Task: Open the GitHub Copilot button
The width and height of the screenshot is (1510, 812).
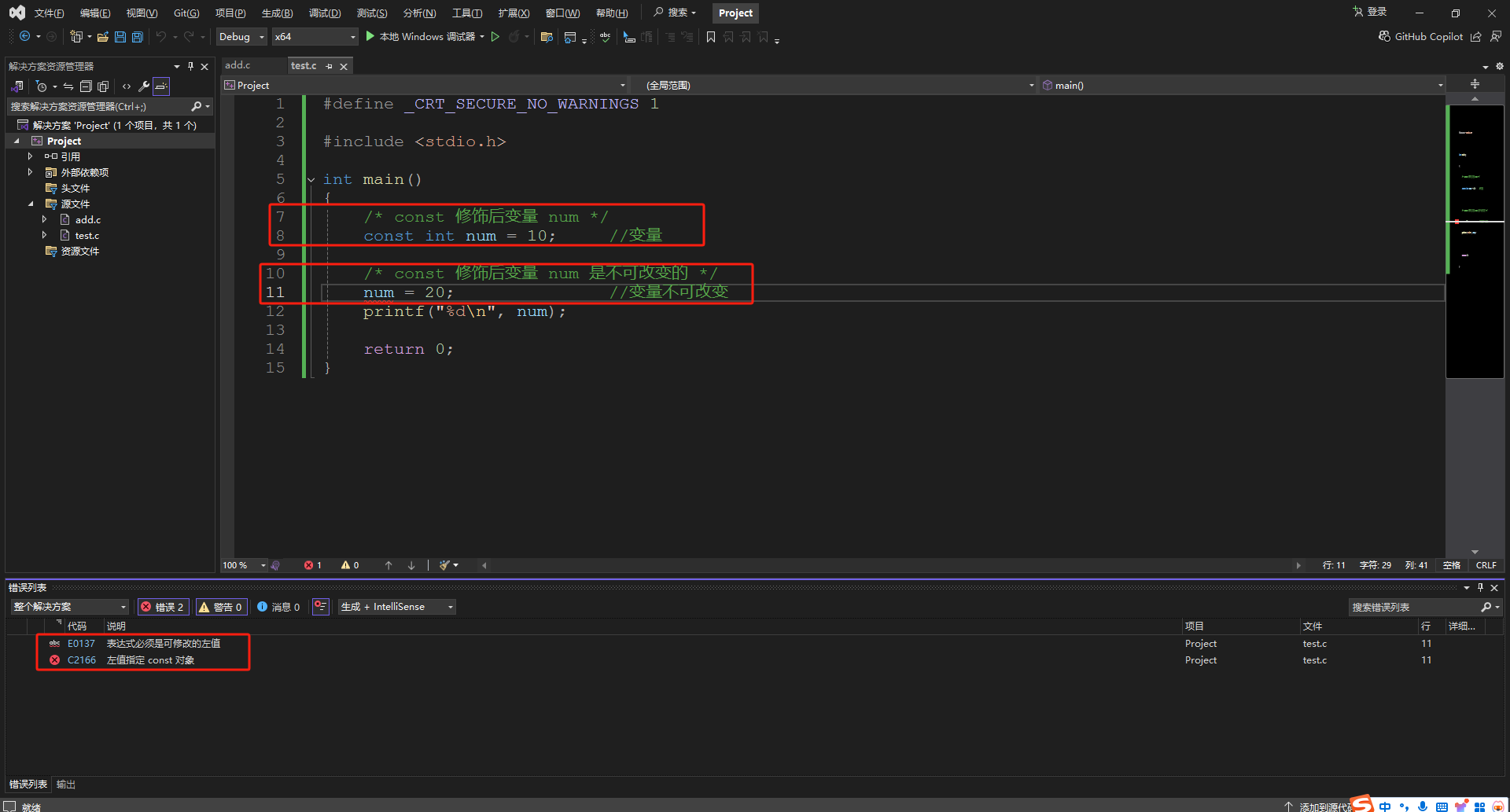Action: (1421, 37)
